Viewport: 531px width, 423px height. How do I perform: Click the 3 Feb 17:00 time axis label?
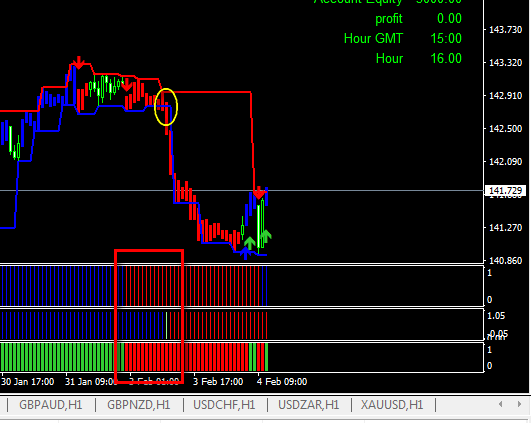click(x=218, y=382)
